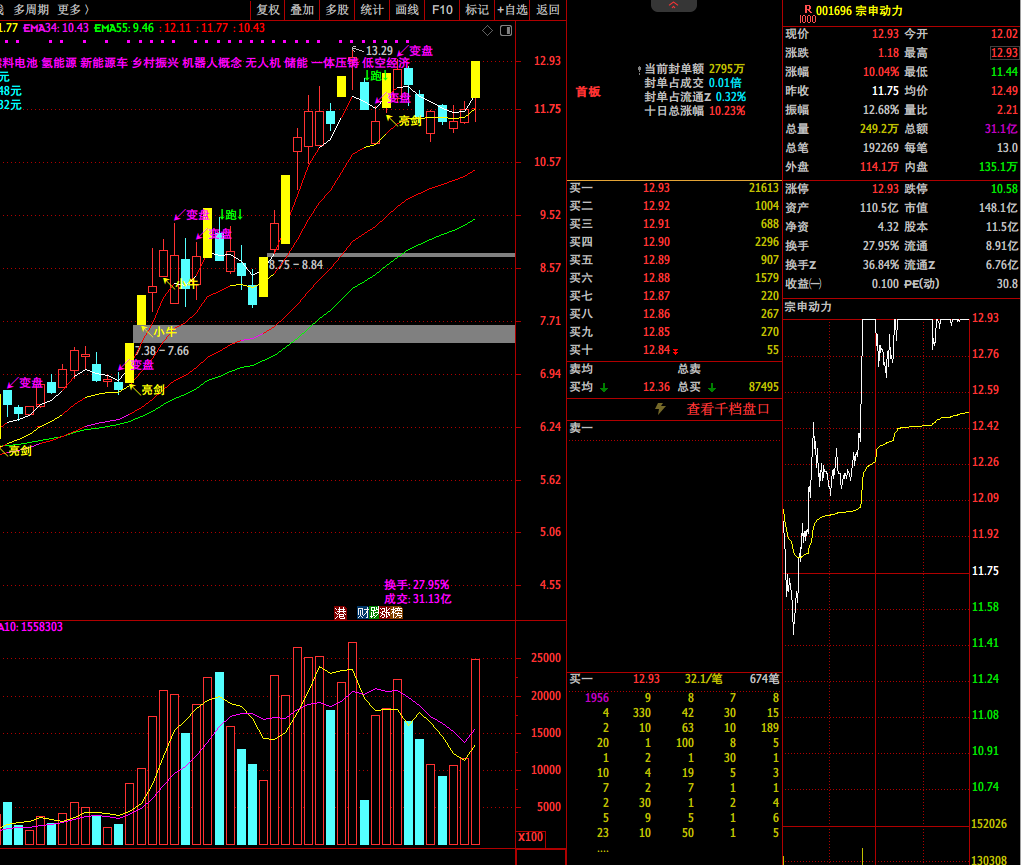
Task: Select the 买一 12.93 order row with 21613
Action: [674, 188]
